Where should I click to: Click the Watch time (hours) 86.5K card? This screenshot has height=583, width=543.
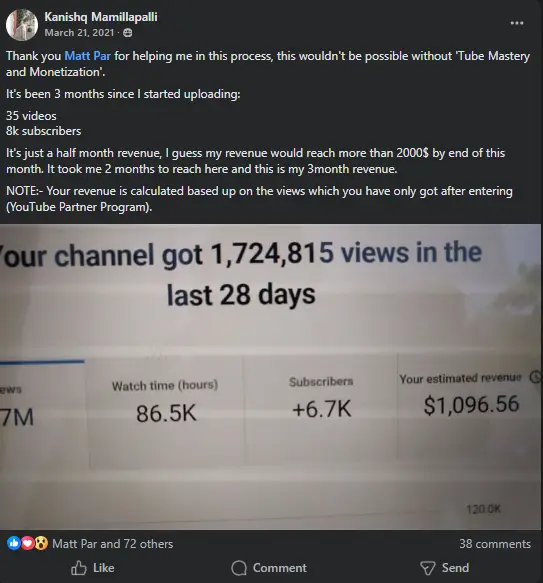pyautogui.click(x=166, y=410)
